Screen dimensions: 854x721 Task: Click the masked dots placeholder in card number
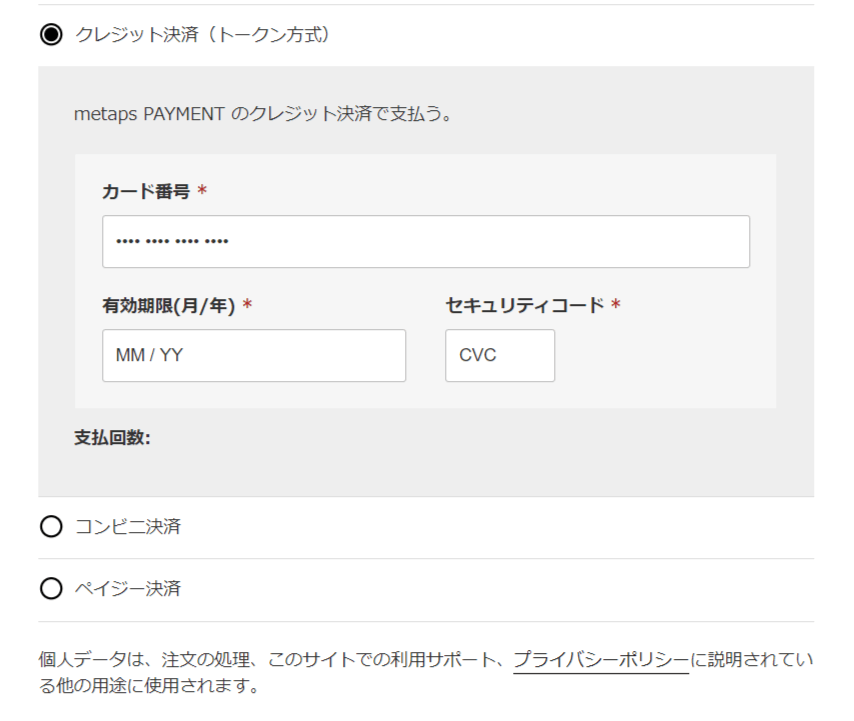[172, 241]
